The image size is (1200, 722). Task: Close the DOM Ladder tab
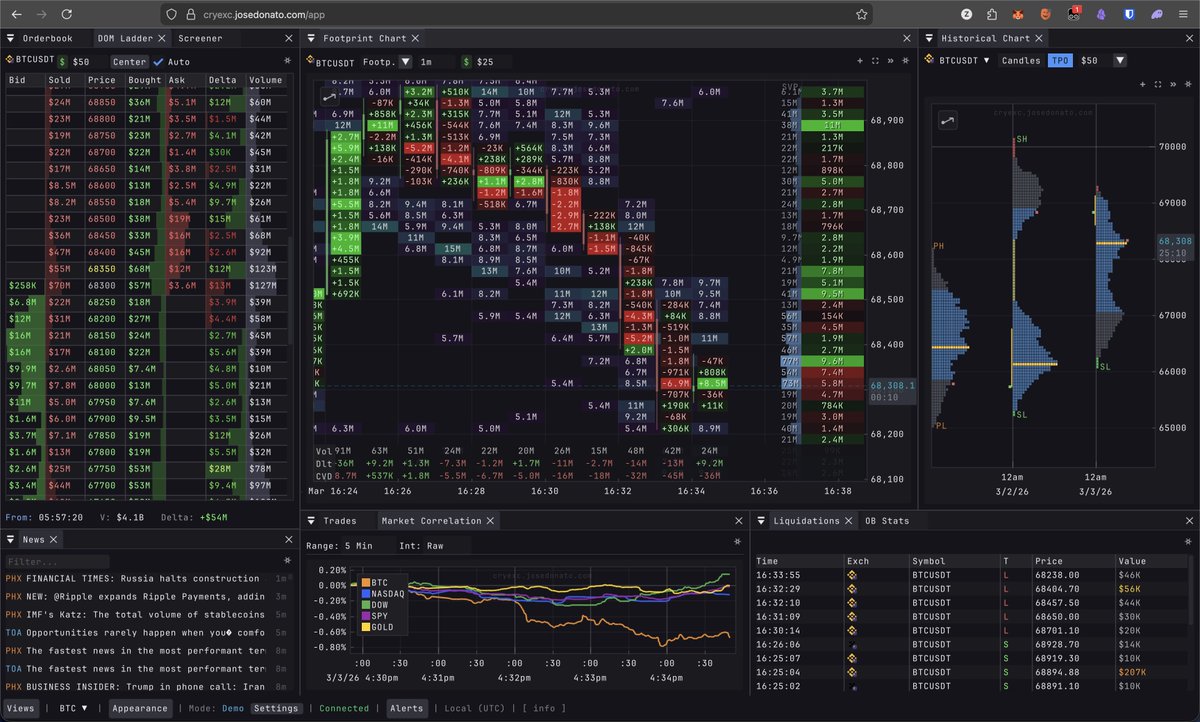coord(163,38)
